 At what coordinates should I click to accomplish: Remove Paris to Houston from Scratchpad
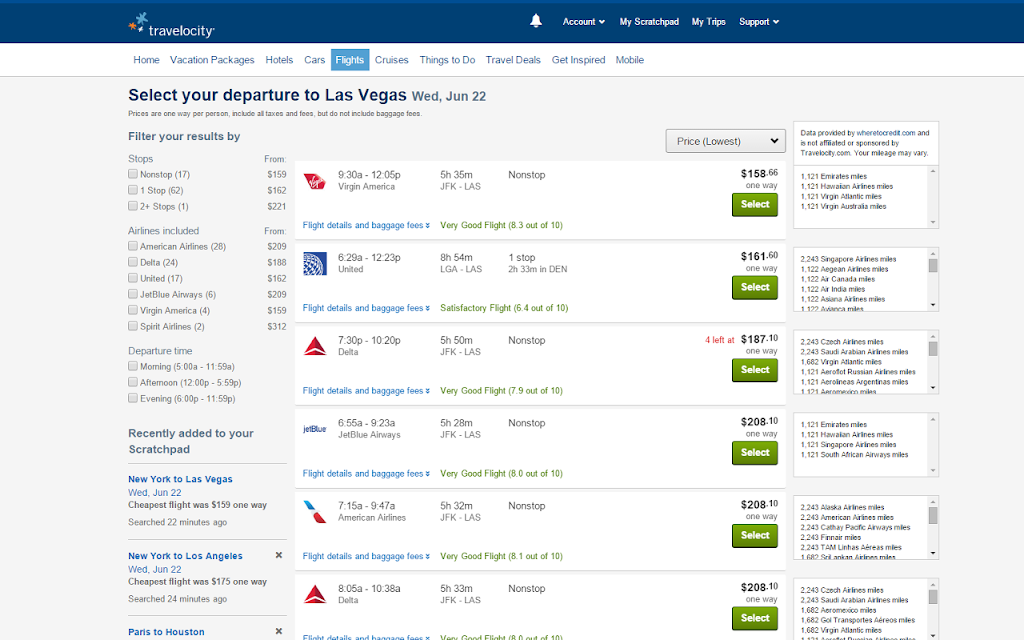(x=279, y=632)
